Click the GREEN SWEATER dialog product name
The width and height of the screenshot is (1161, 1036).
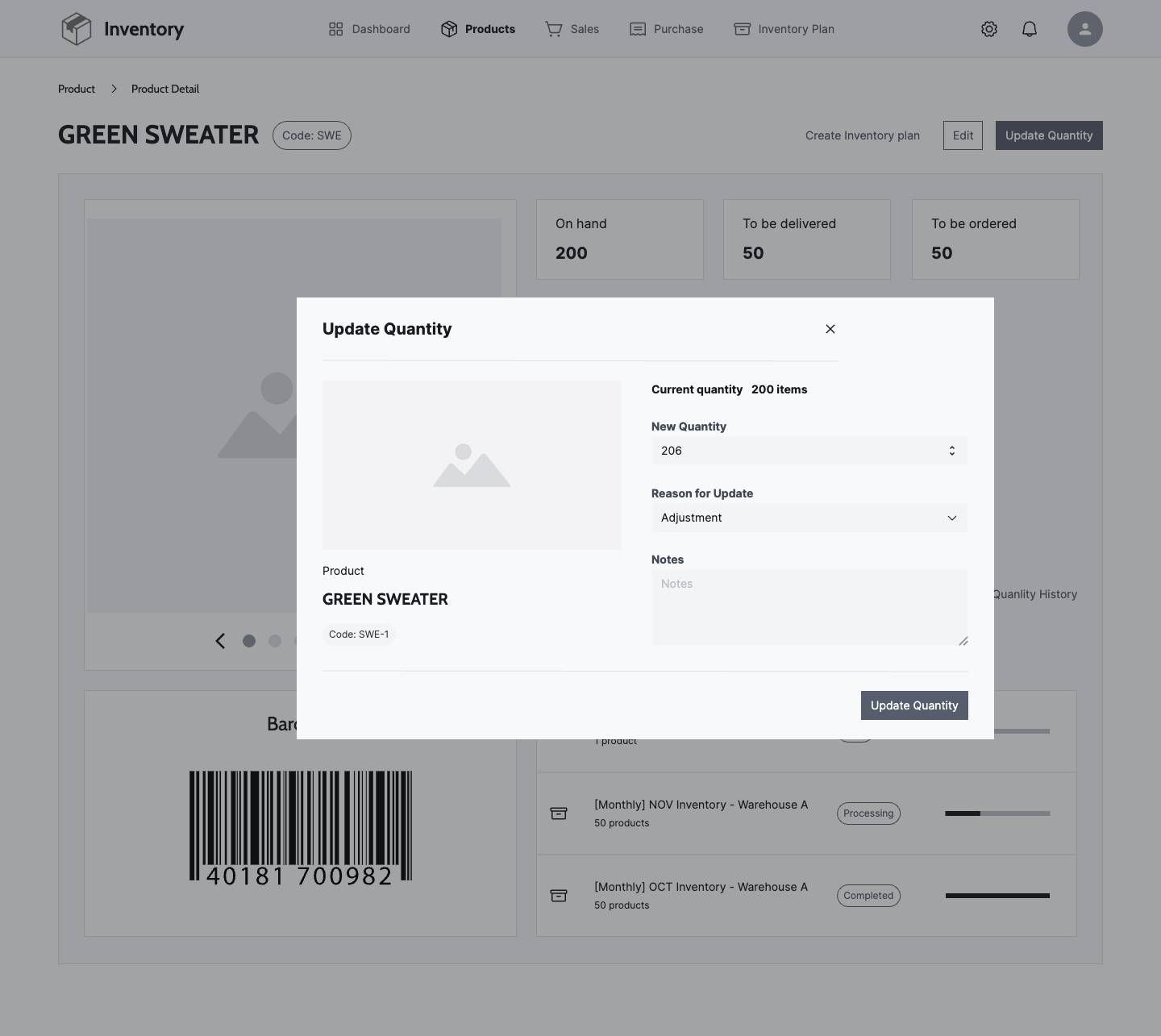(x=385, y=599)
